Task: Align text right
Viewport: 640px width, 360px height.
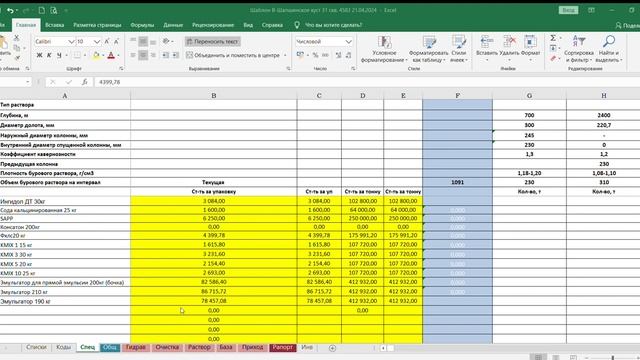Action: pyautogui.click(x=153, y=55)
